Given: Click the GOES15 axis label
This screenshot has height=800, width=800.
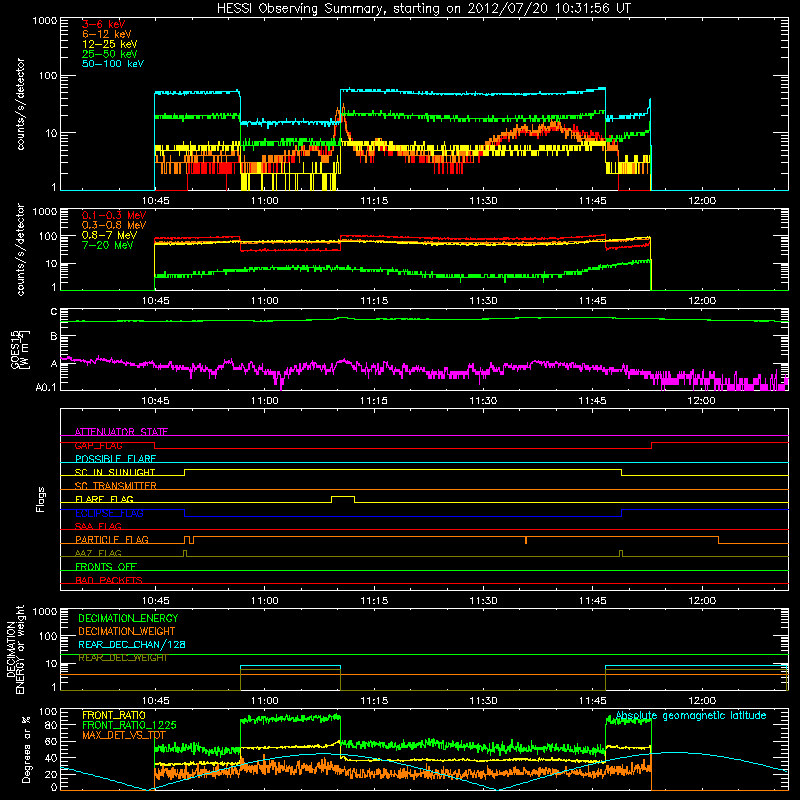Looking at the screenshot, I should click(x=19, y=349).
